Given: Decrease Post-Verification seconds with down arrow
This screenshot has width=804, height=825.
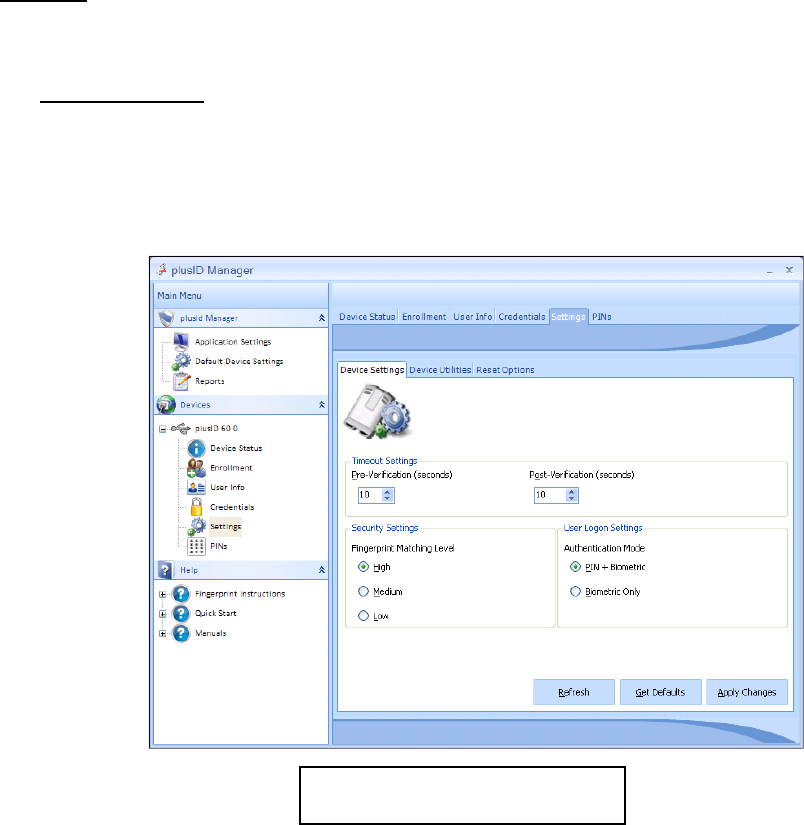Looking at the screenshot, I should [x=571, y=498].
